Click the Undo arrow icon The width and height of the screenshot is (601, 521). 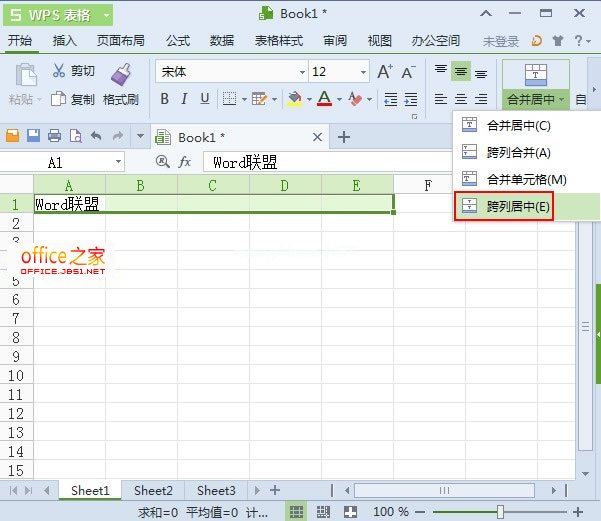pyautogui.click(x=96, y=136)
